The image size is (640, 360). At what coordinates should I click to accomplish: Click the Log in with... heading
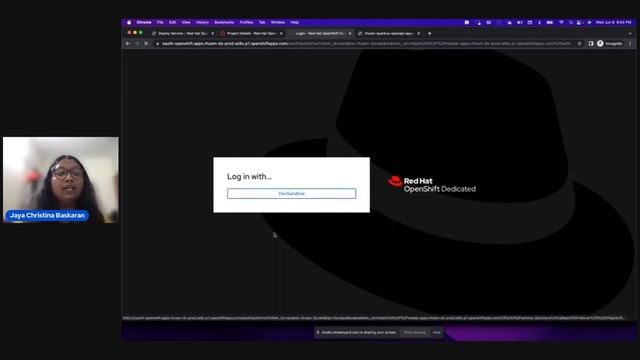pyautogui.click(x=249, y=176)
